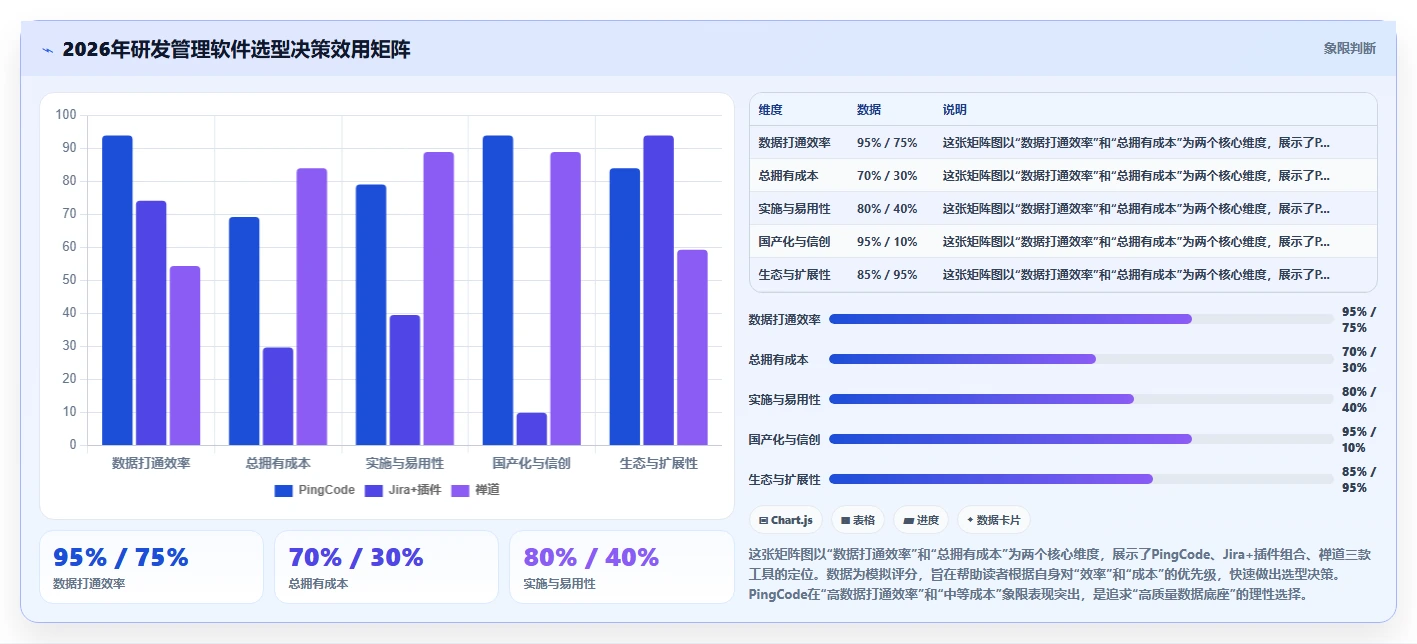The image size is (1417, 644).
Task: Click Jira+插件 bar for 数据打通效率 in chart
Action: [151, 323]
